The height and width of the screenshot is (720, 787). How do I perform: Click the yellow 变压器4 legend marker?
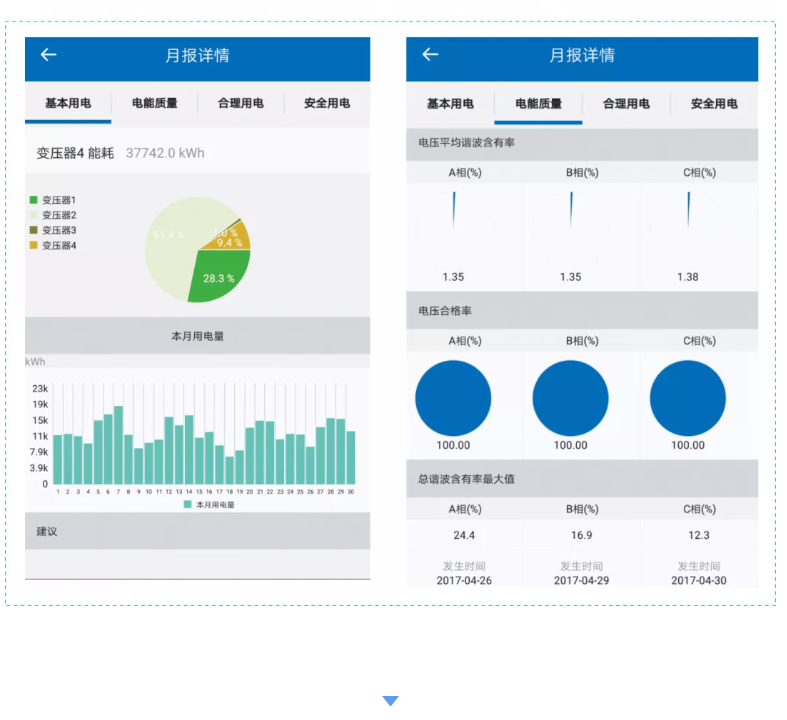point(33,245)
